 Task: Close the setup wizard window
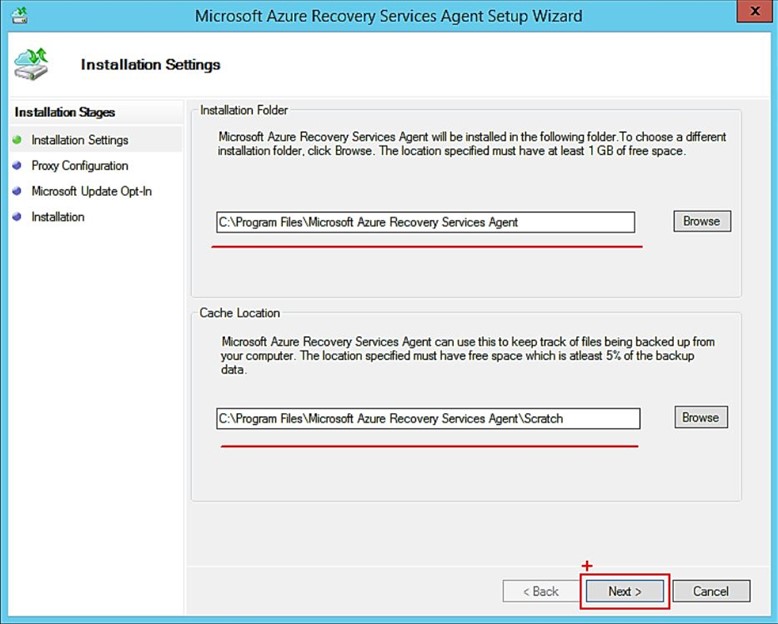755,11
